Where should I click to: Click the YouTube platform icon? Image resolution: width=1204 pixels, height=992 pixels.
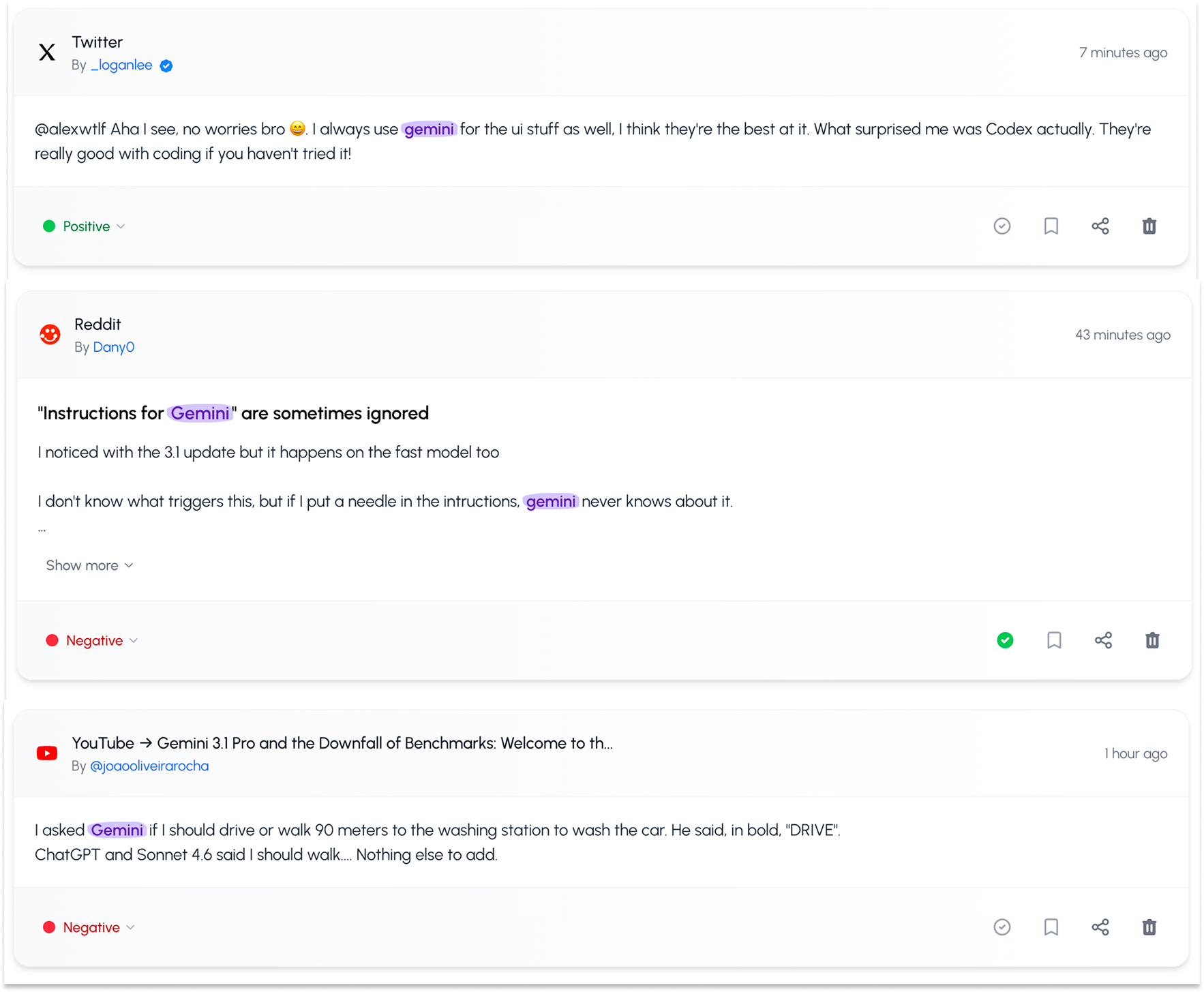click(x=46, y=753)
